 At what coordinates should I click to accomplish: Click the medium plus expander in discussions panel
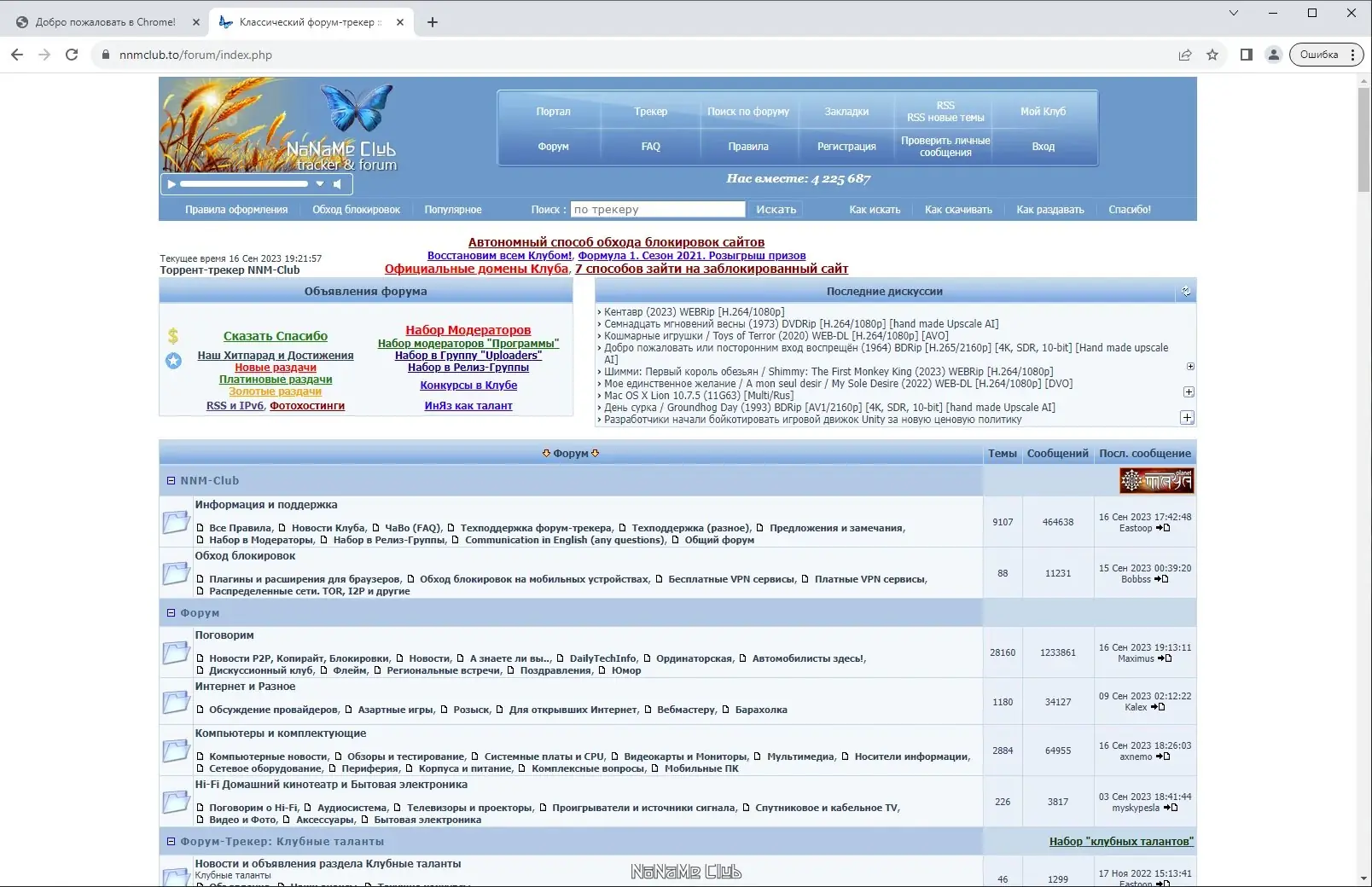(1189, 391)
